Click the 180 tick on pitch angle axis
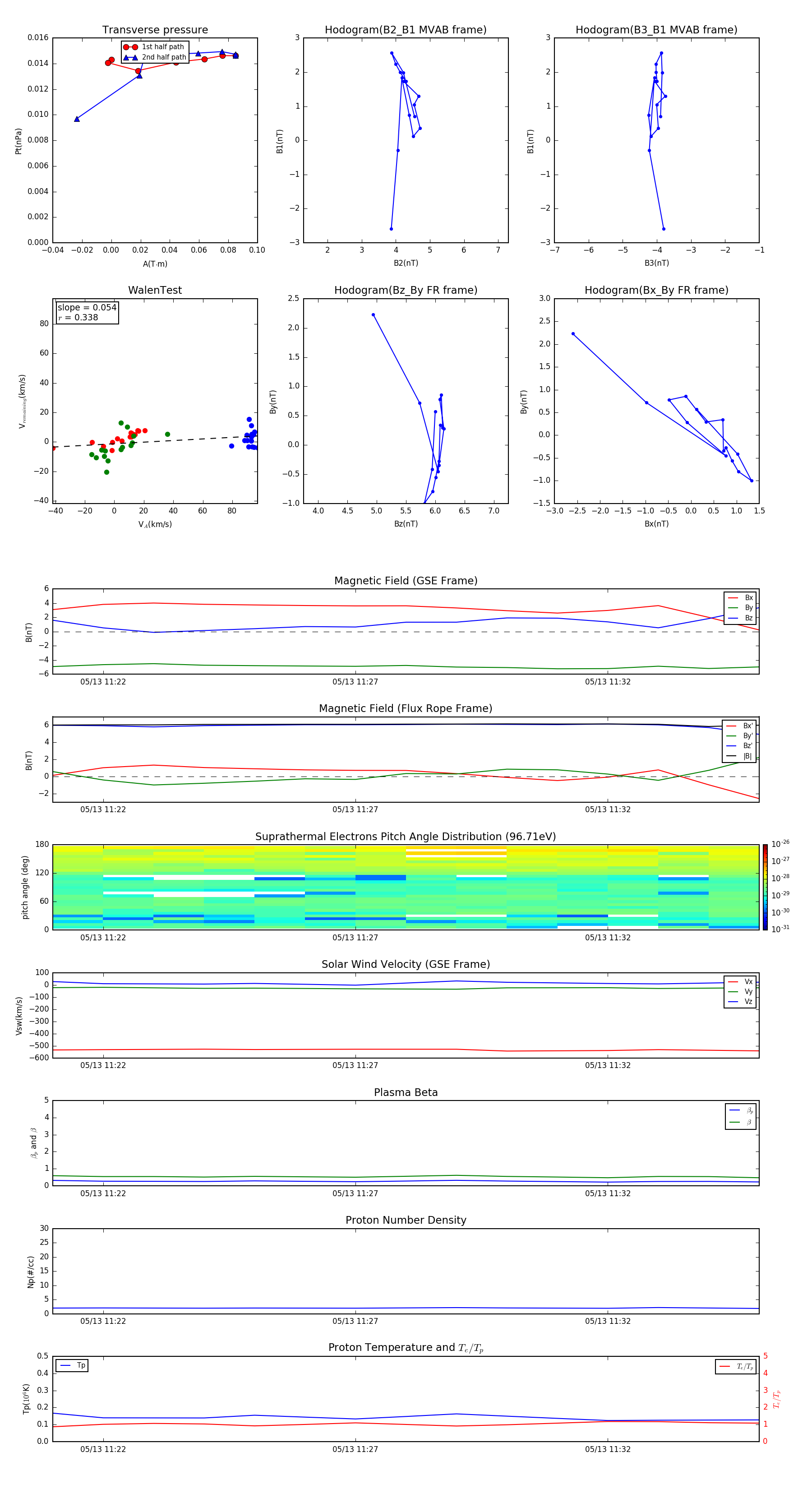 click(x=42, y=845)
